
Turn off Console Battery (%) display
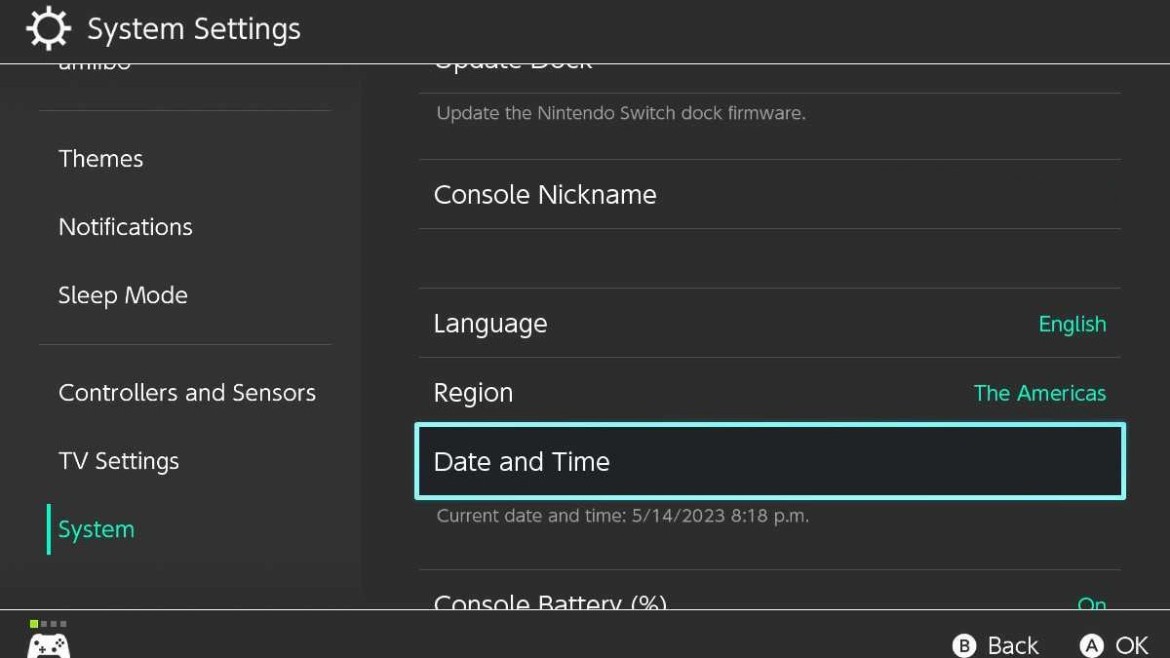click(1092, 604)
